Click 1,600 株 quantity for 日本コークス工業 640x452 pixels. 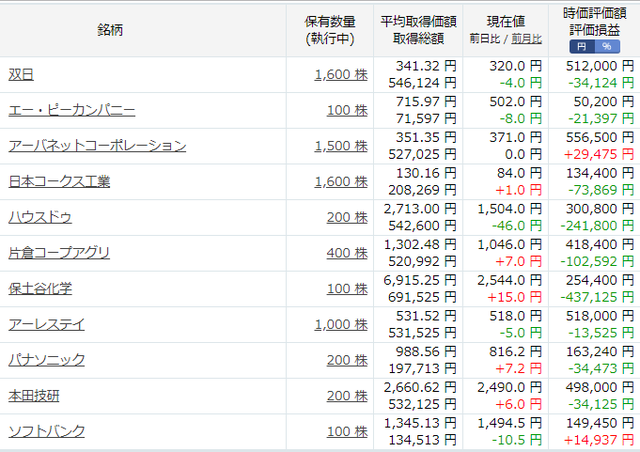click(341, 181)
